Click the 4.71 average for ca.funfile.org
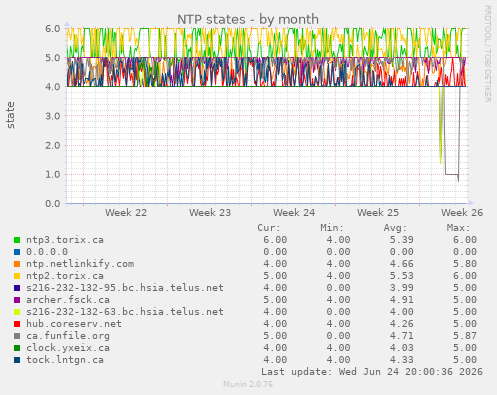The width and height of the screenshot is (497, 395). (402, 336)
